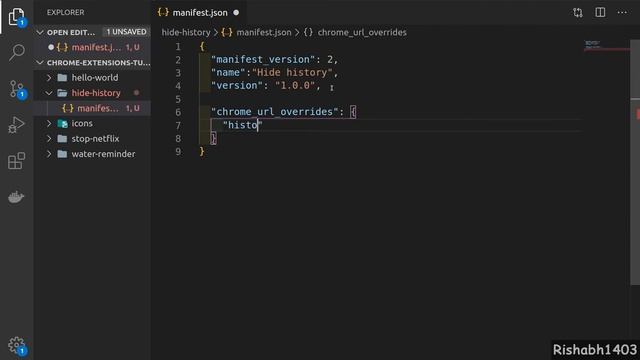Click line number 5 in the gutter
This screenshot has width=640, height=360.
coord(178,99)
